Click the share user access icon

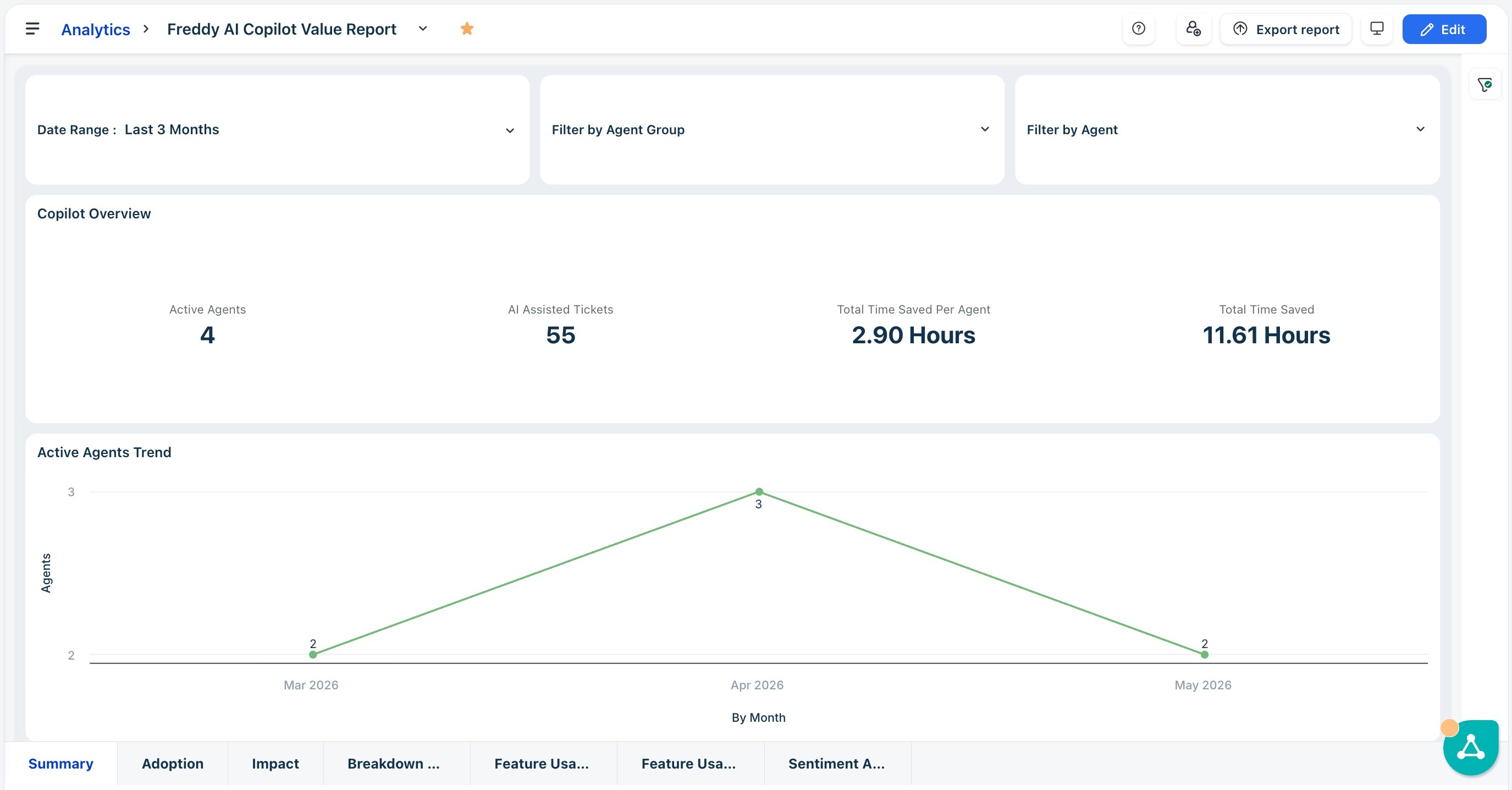[x=1193, y=29]
